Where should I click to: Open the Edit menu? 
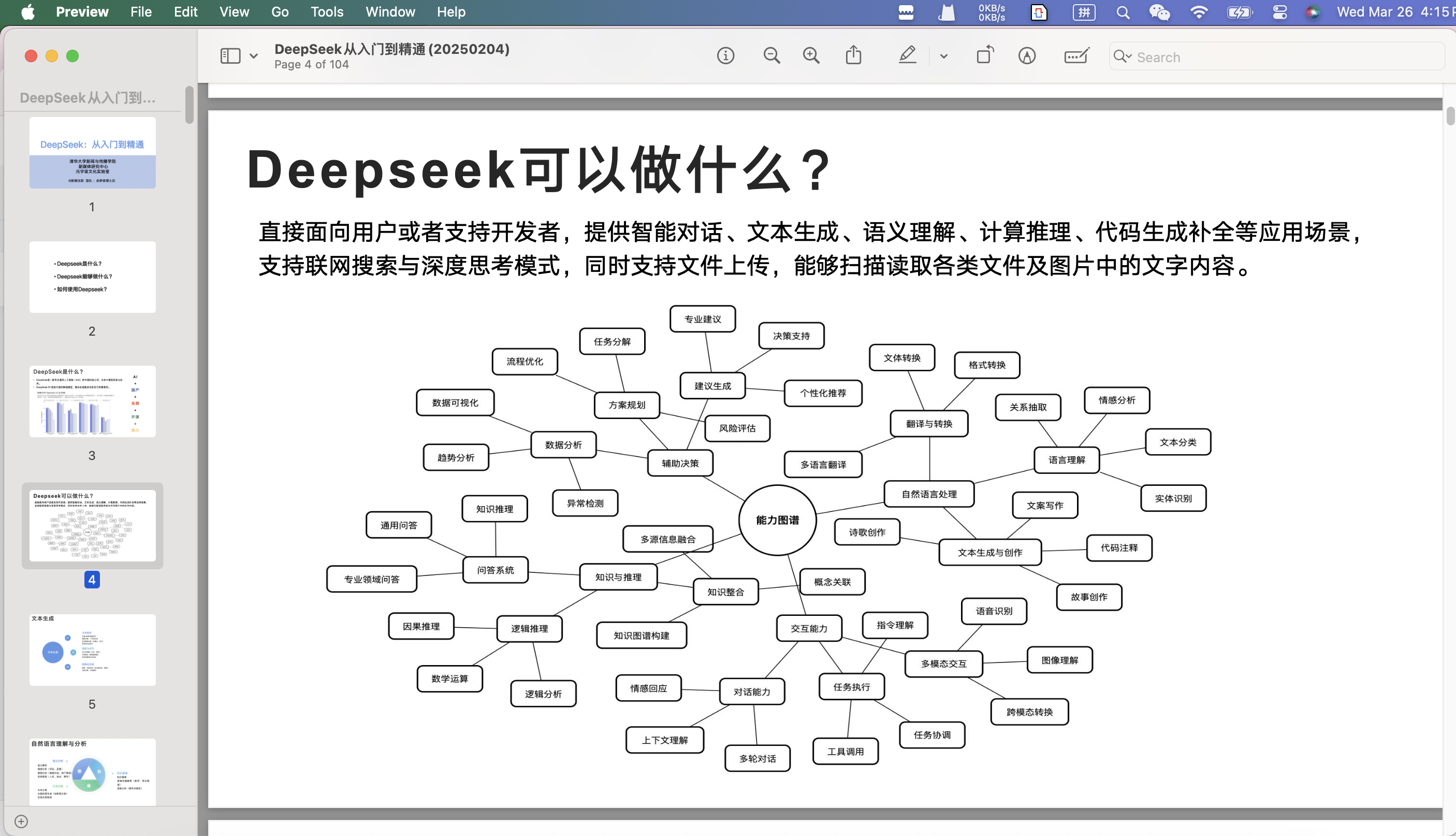[x=185, y=12]
